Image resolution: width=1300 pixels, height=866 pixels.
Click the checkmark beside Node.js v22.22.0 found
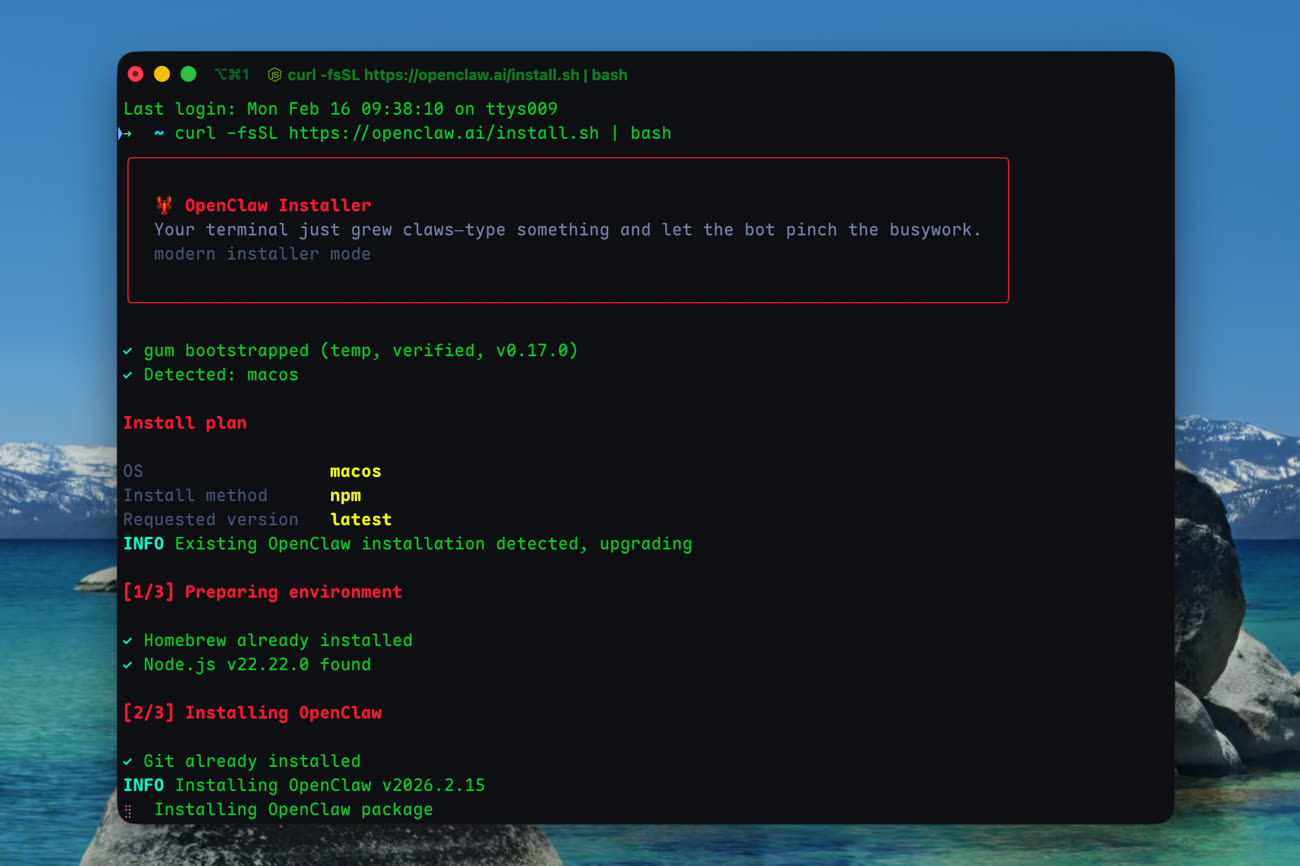[x=128, y=665]
